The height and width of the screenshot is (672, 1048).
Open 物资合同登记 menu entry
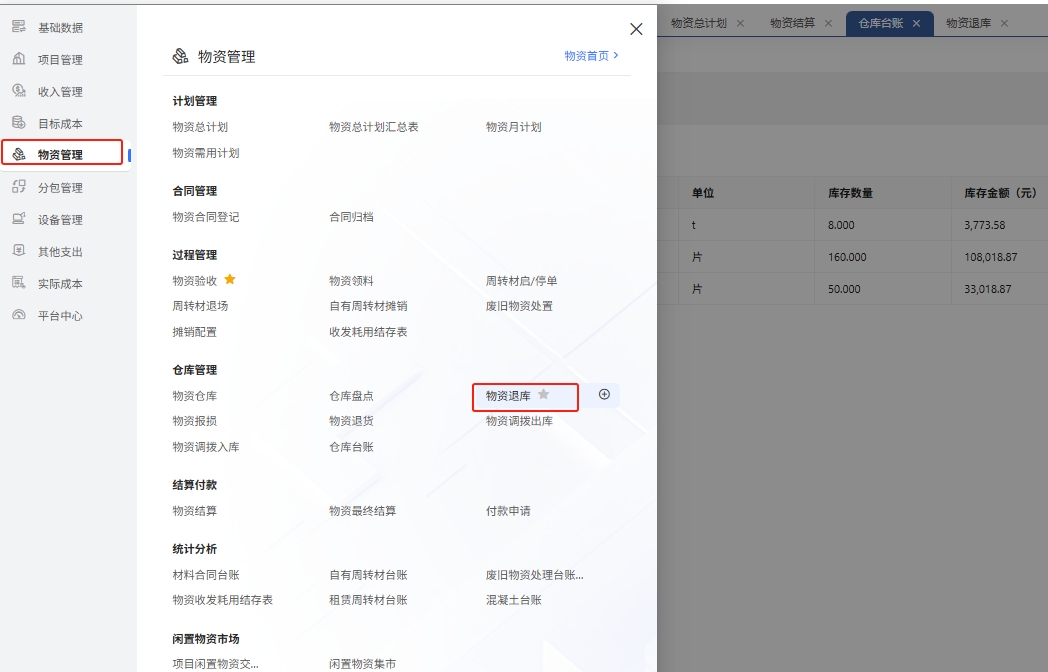(x=206, y=217)
